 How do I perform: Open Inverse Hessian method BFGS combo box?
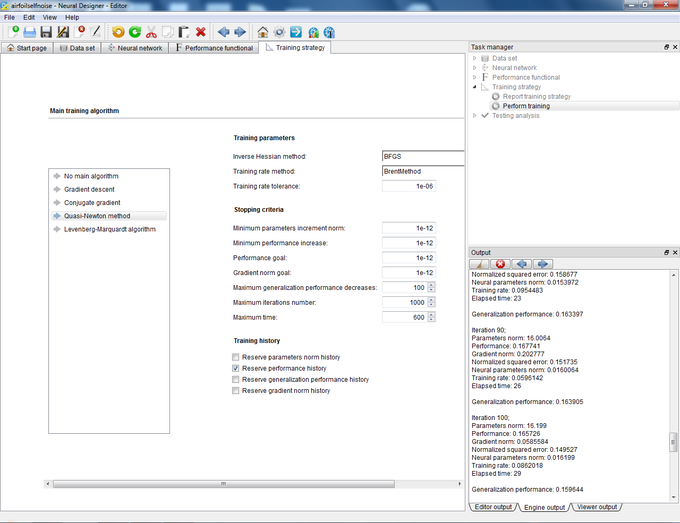423,157
